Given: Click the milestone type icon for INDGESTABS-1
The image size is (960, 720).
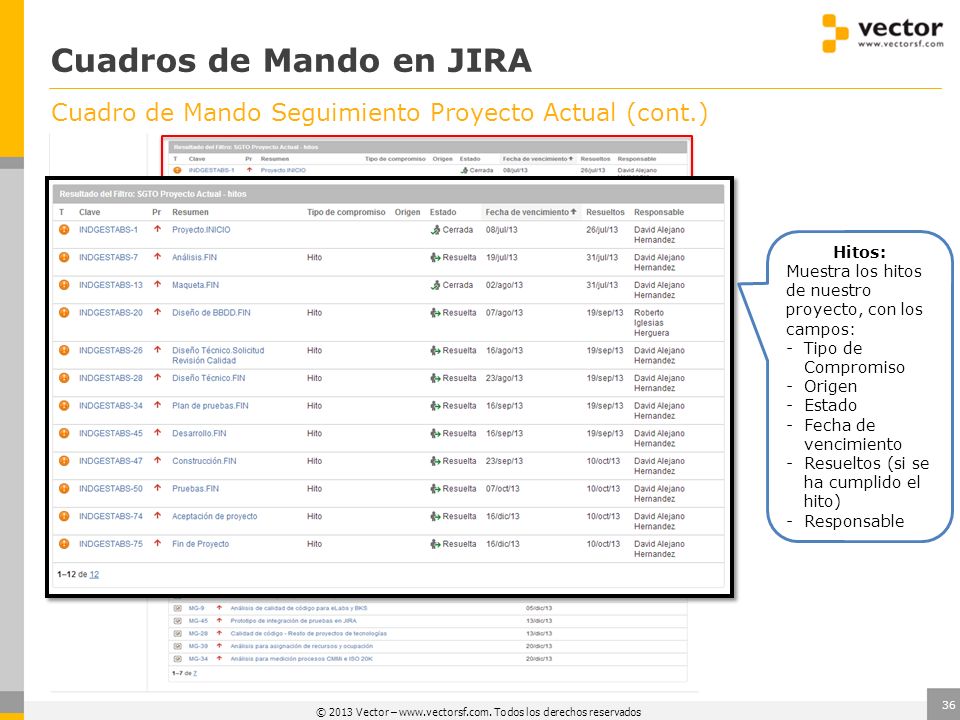Looking at the screenshot, I should (x=64, y=230).
